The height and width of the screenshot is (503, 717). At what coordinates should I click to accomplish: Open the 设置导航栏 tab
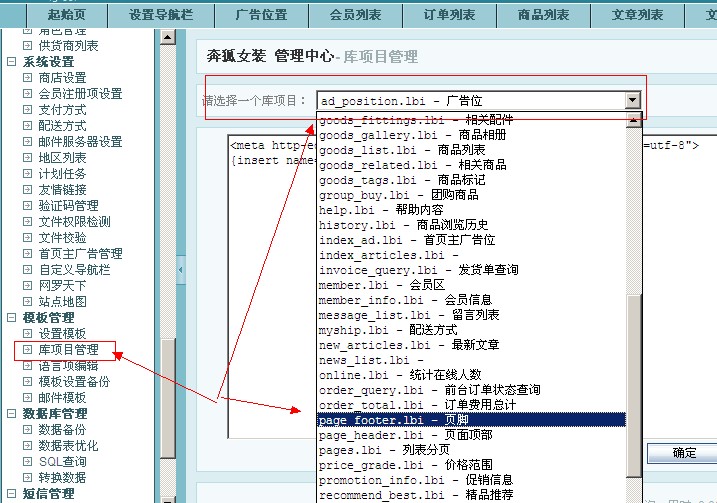[161, 15]
